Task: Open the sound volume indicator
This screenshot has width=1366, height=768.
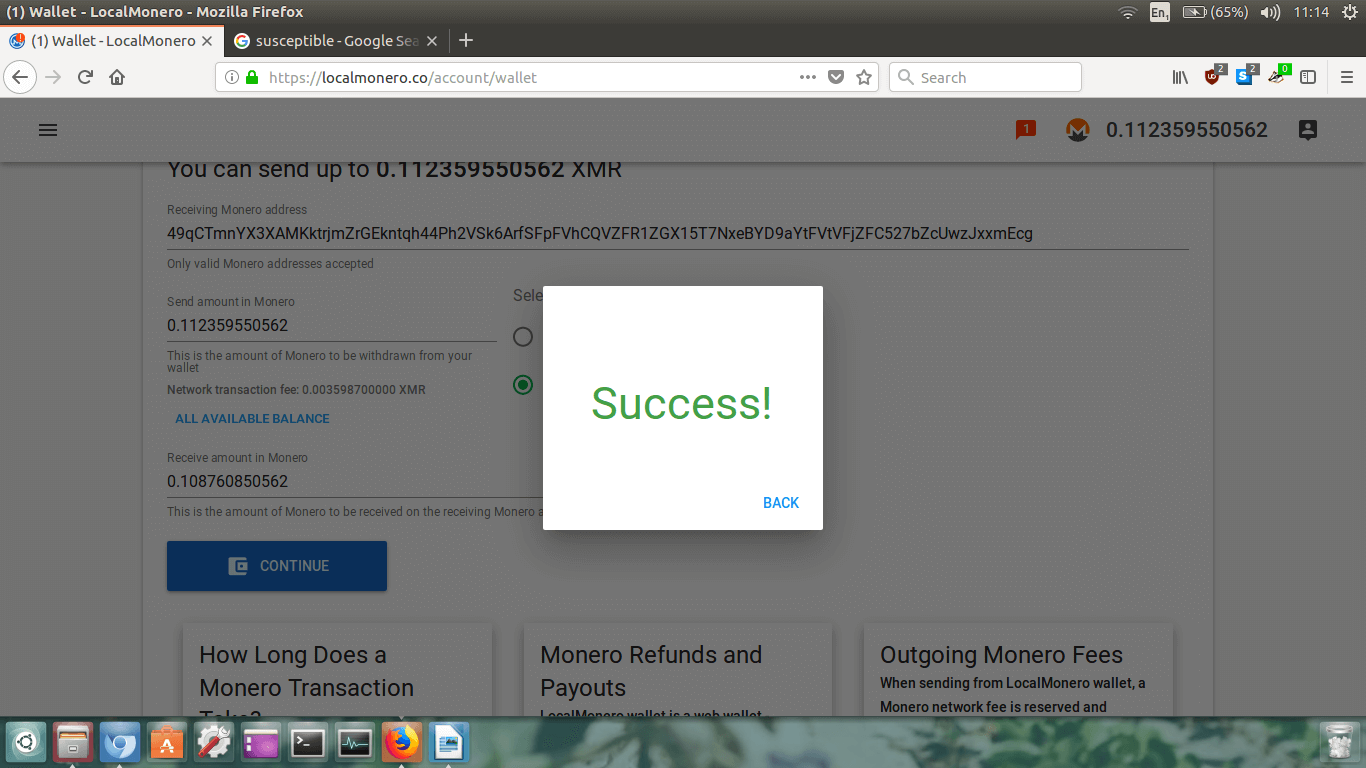Action: (1270, 12)
